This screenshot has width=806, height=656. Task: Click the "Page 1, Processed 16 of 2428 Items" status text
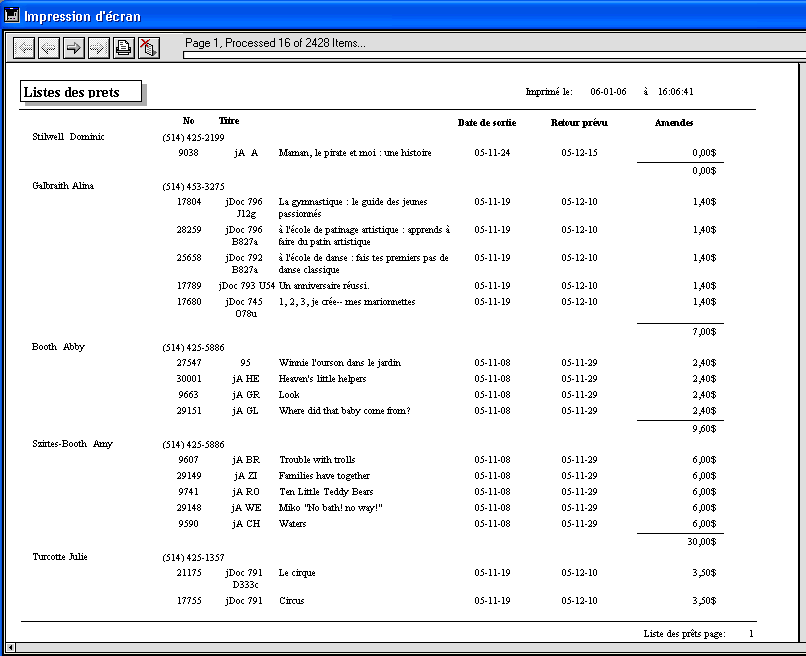(275, 43)
